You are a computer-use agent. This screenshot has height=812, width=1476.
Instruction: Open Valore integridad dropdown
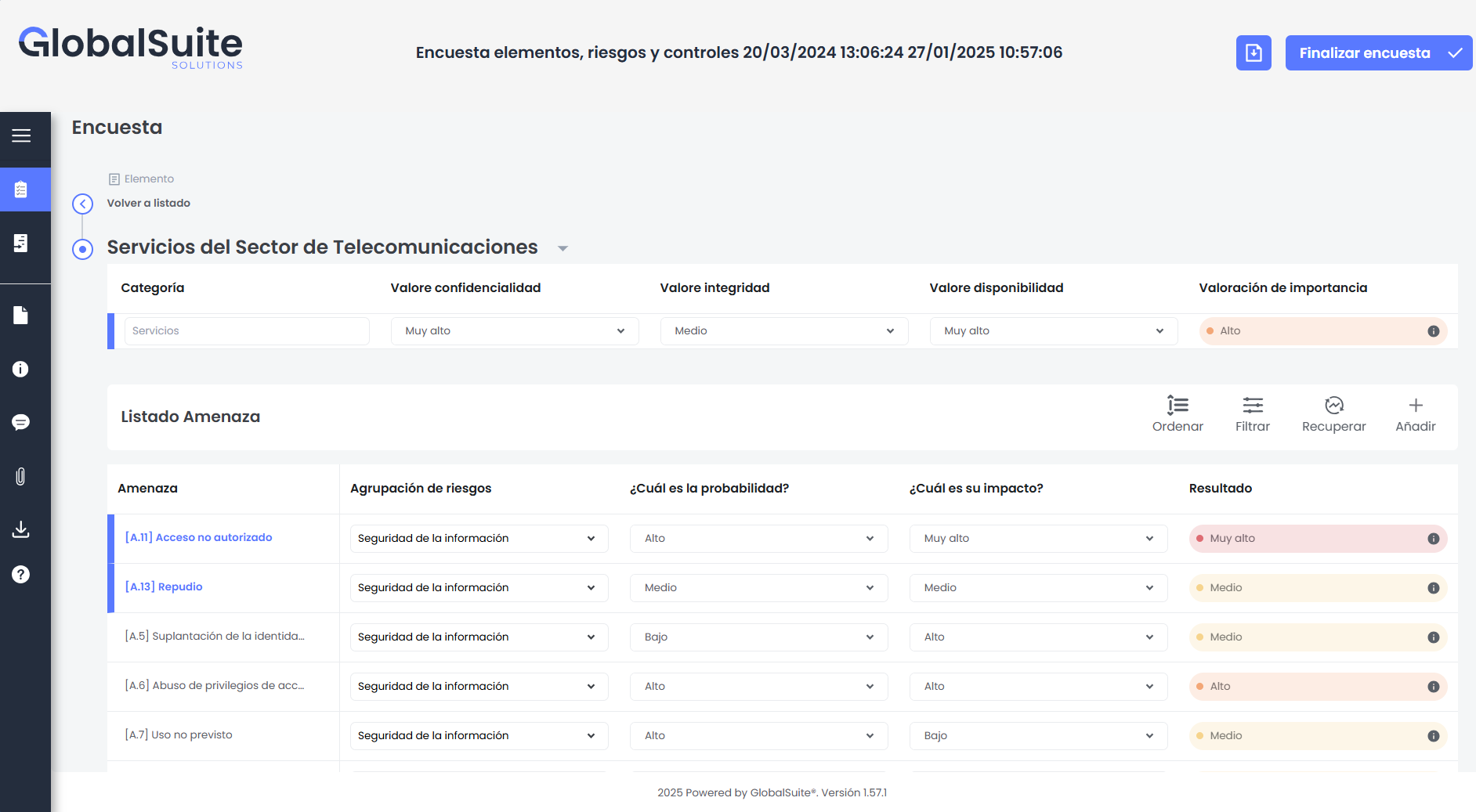[x=784, y=330]
